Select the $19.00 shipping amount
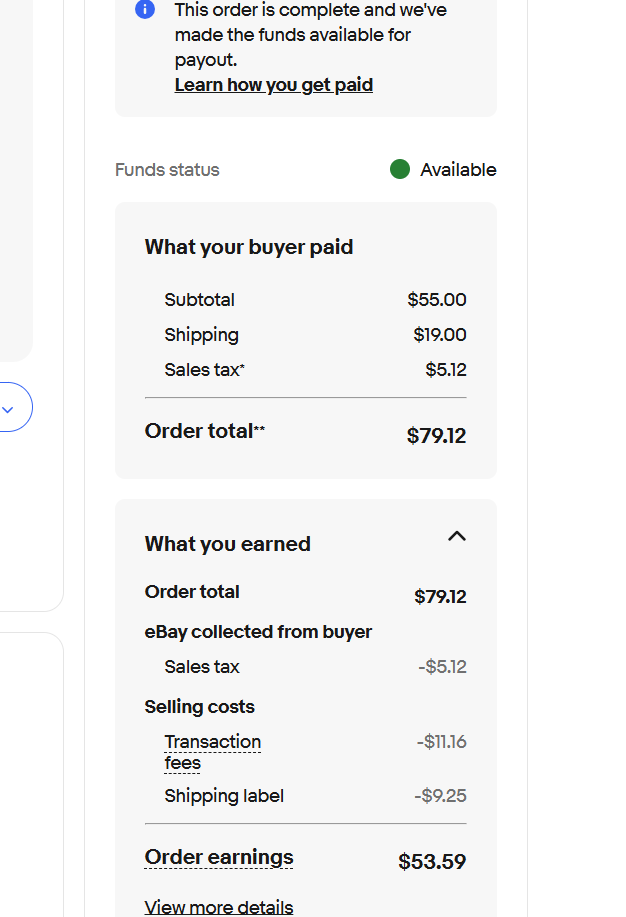 (440, 335)
